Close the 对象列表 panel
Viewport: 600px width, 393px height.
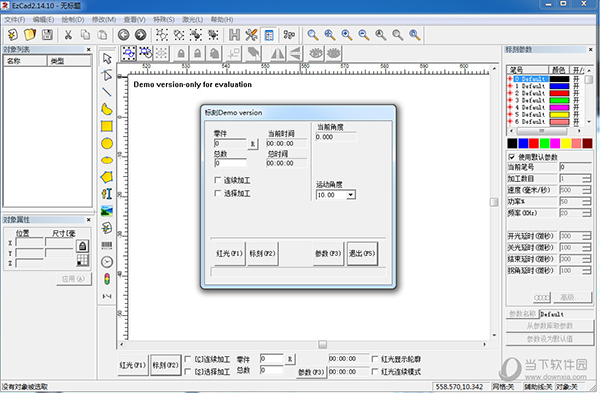point(88,49)
